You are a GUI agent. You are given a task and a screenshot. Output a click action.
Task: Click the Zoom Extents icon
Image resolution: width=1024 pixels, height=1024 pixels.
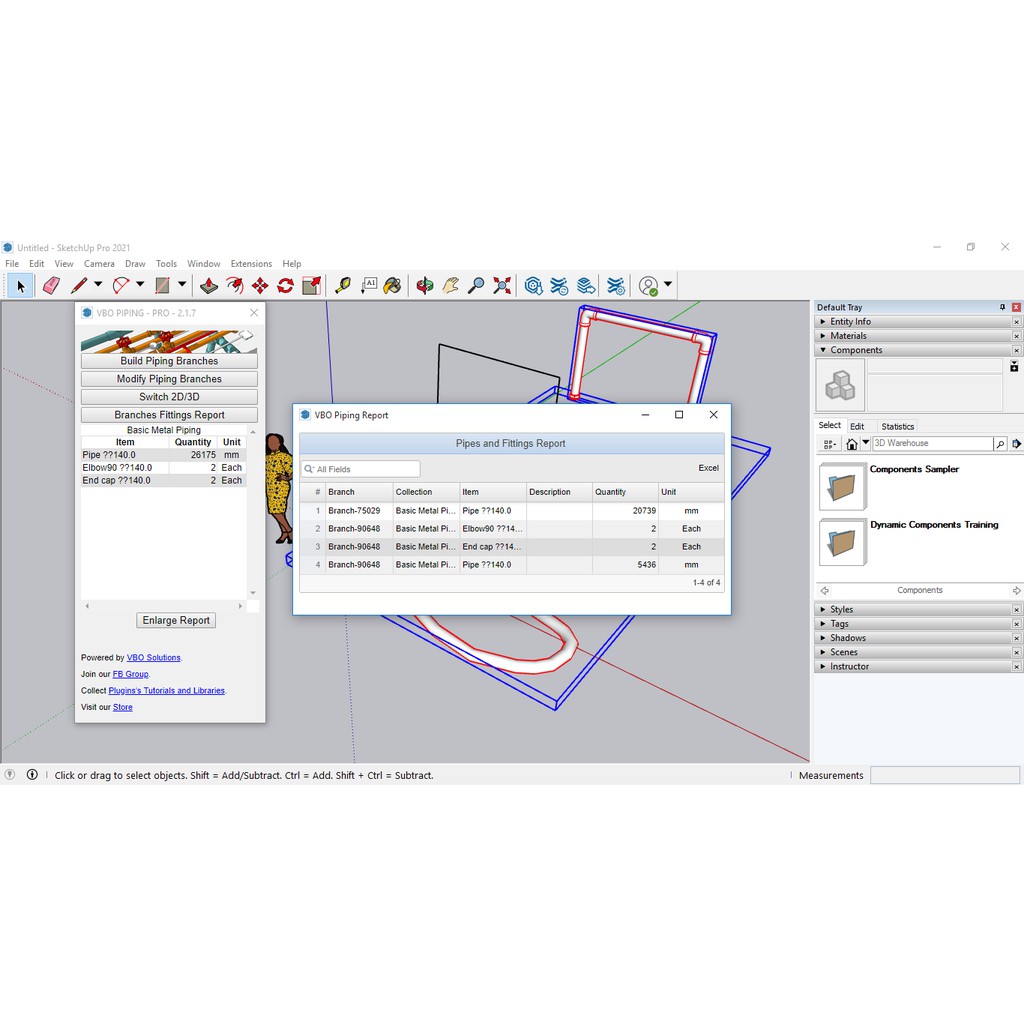coord(502,286)
